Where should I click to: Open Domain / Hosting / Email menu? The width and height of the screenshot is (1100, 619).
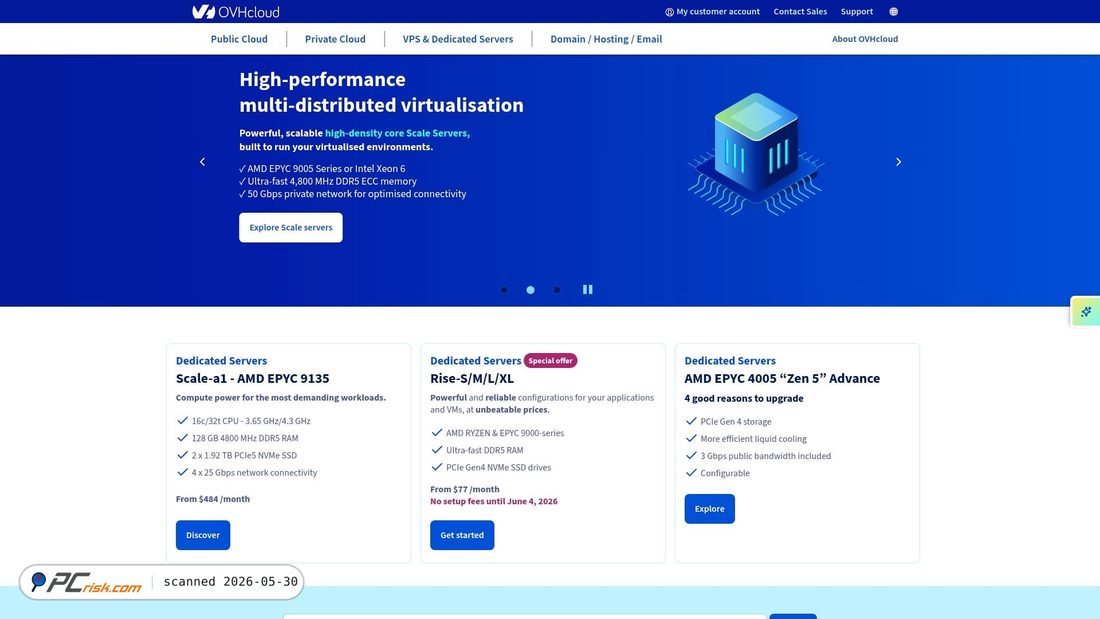click(x=606, y=39)
